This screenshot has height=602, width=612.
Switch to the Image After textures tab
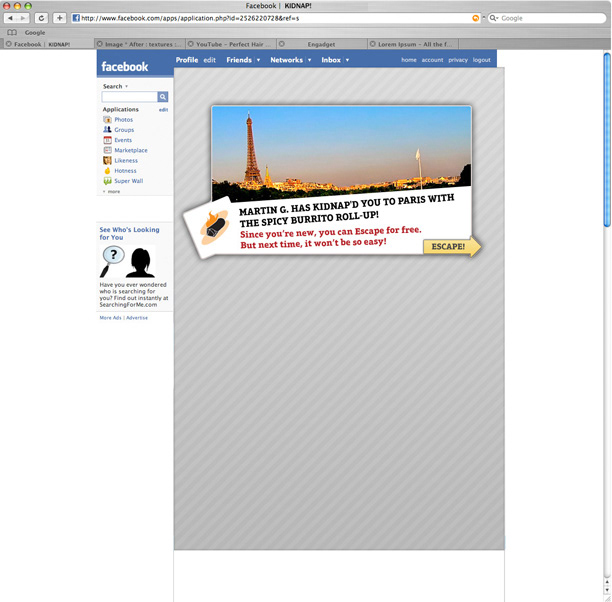pos(140,44)
